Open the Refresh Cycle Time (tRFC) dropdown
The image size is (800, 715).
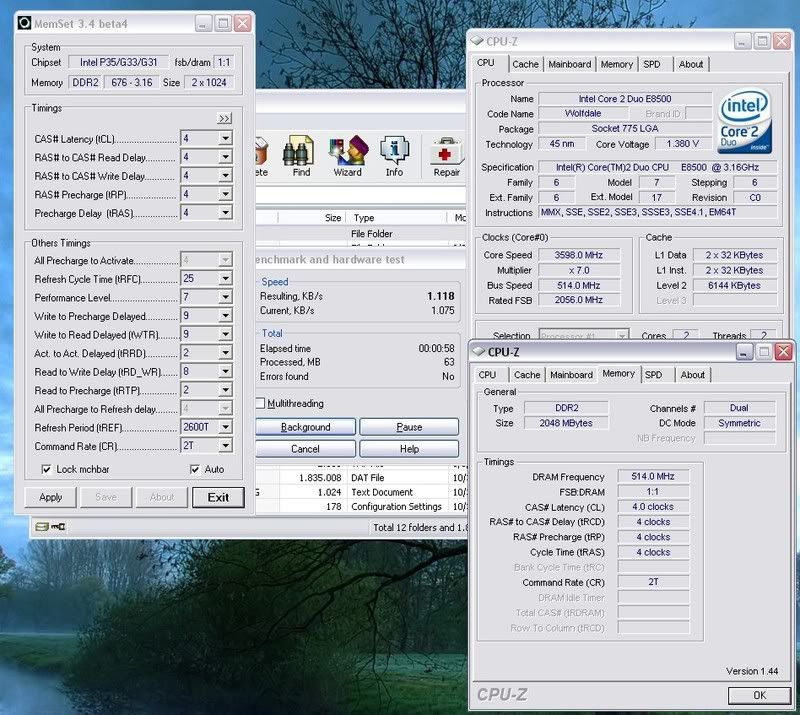pos(225,279)
